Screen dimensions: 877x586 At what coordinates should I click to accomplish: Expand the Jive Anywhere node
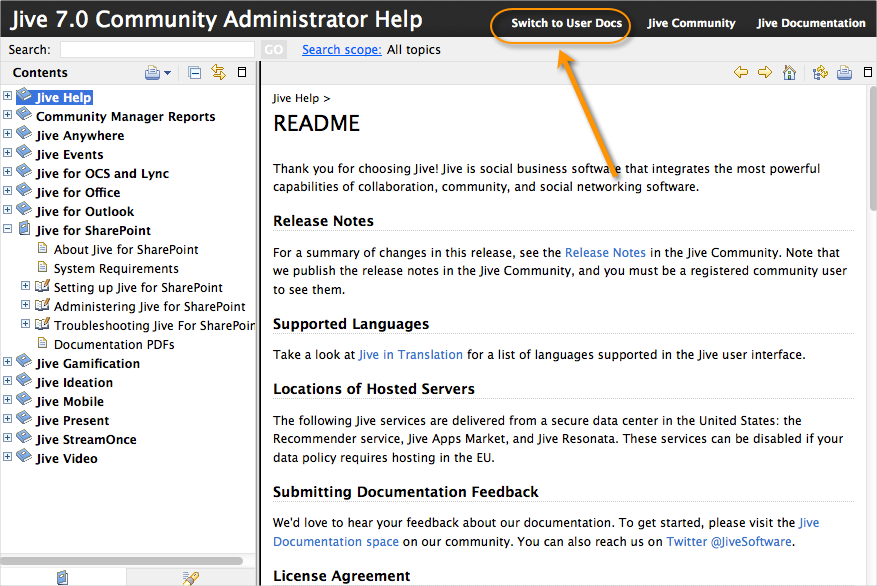(x=7, y=134)
